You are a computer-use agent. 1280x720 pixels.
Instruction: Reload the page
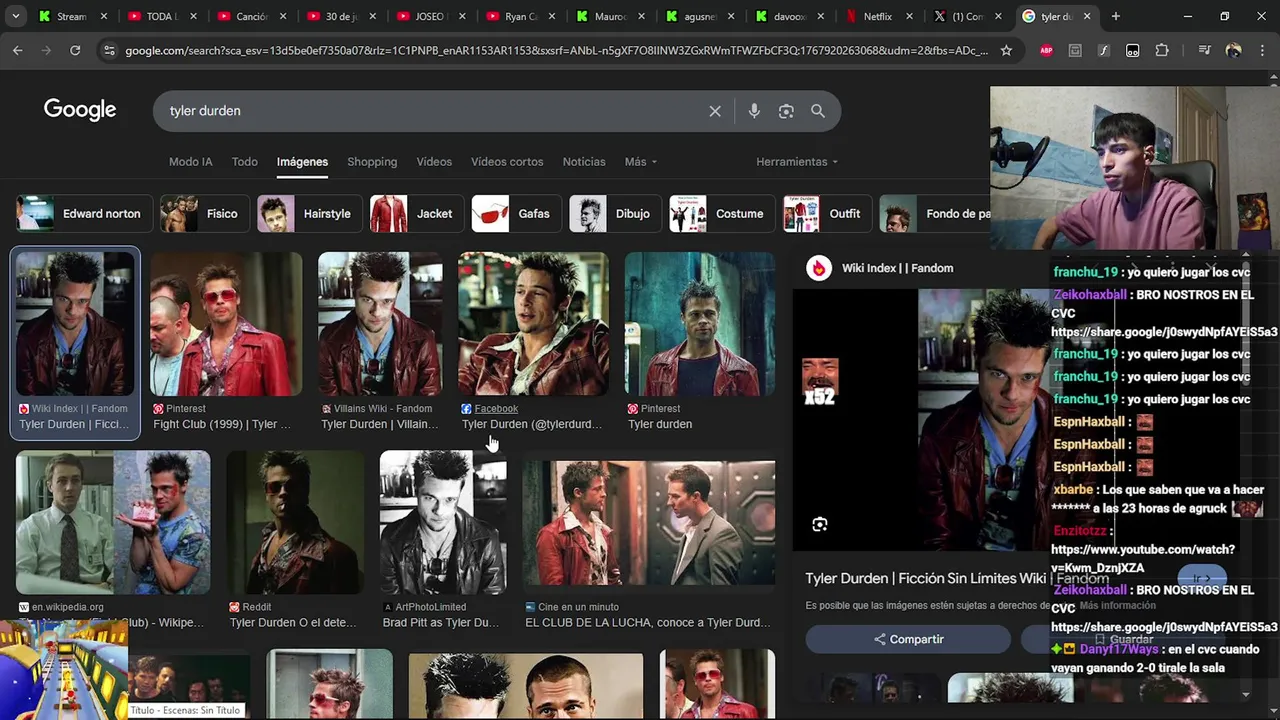(x=74, y=50)
